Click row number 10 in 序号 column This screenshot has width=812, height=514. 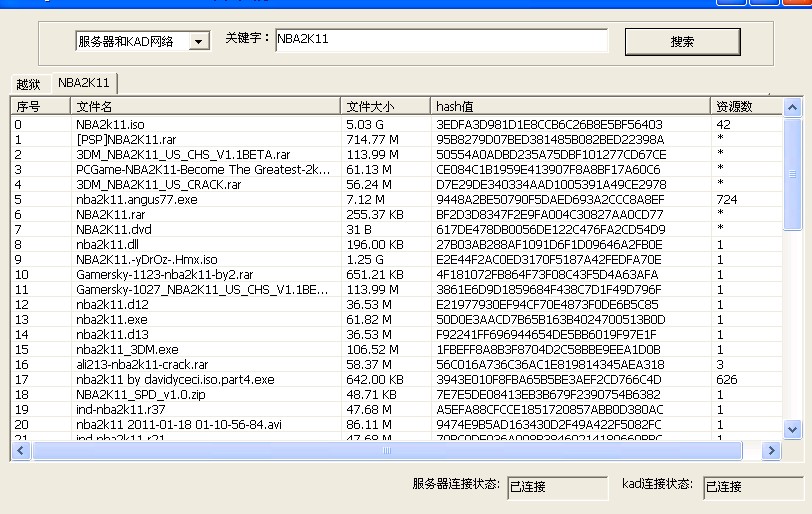(x=22, y=274)
